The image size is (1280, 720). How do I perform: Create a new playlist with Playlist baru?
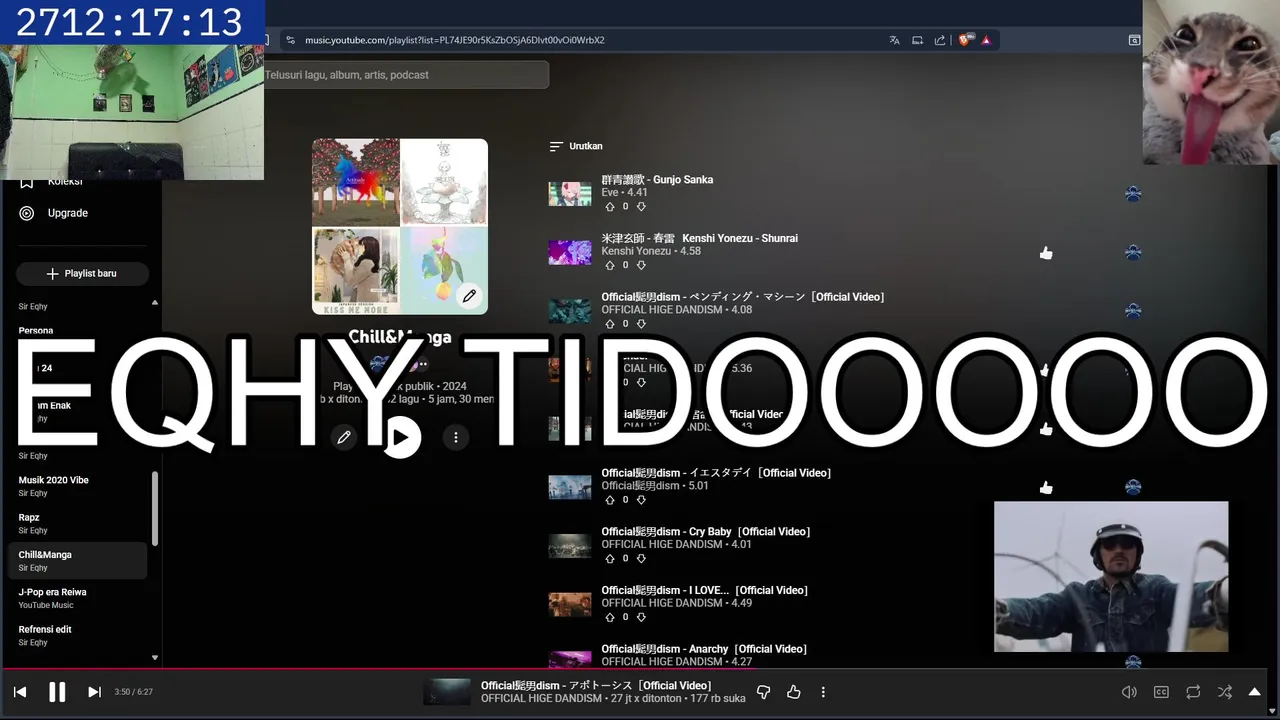pos(82,273)
